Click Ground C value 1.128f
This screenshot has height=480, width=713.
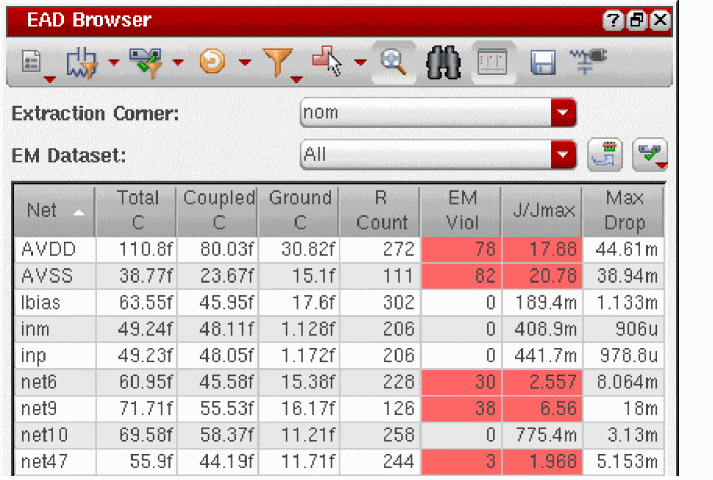pos(299,329)
